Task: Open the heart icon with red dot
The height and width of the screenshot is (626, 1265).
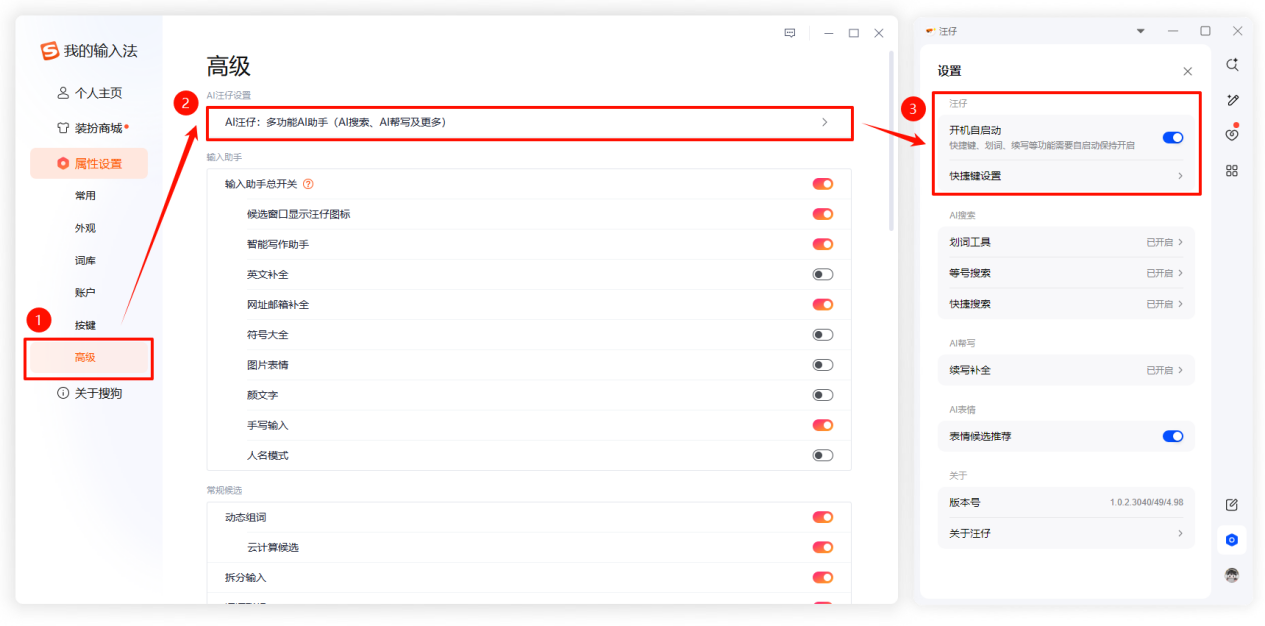Action: (x=1232, y=135)
